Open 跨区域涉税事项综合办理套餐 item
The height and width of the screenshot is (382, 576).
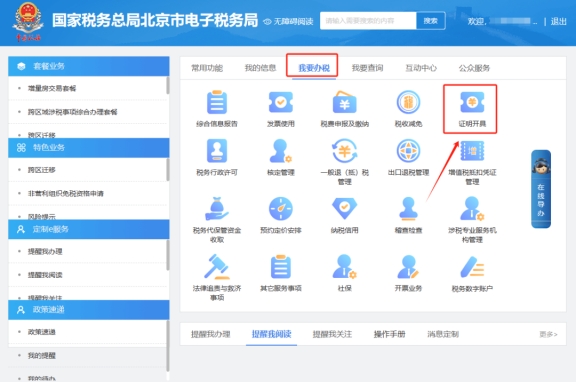[72, 112]
